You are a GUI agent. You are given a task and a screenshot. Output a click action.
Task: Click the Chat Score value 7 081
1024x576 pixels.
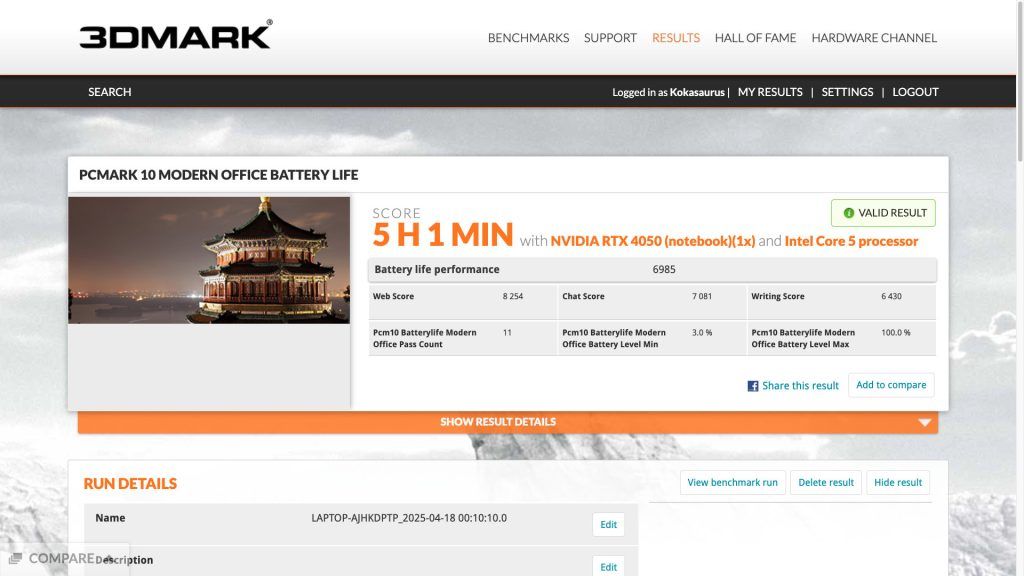click(x=702, y=296)
